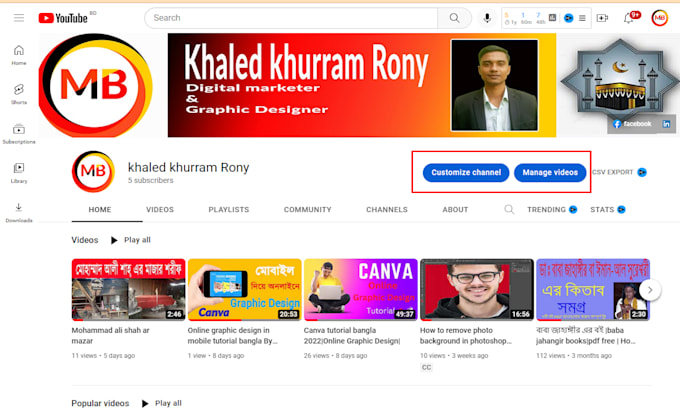Switch to the PLAYLISTS tab
680x409 pixels.
[x=229, y=209]
